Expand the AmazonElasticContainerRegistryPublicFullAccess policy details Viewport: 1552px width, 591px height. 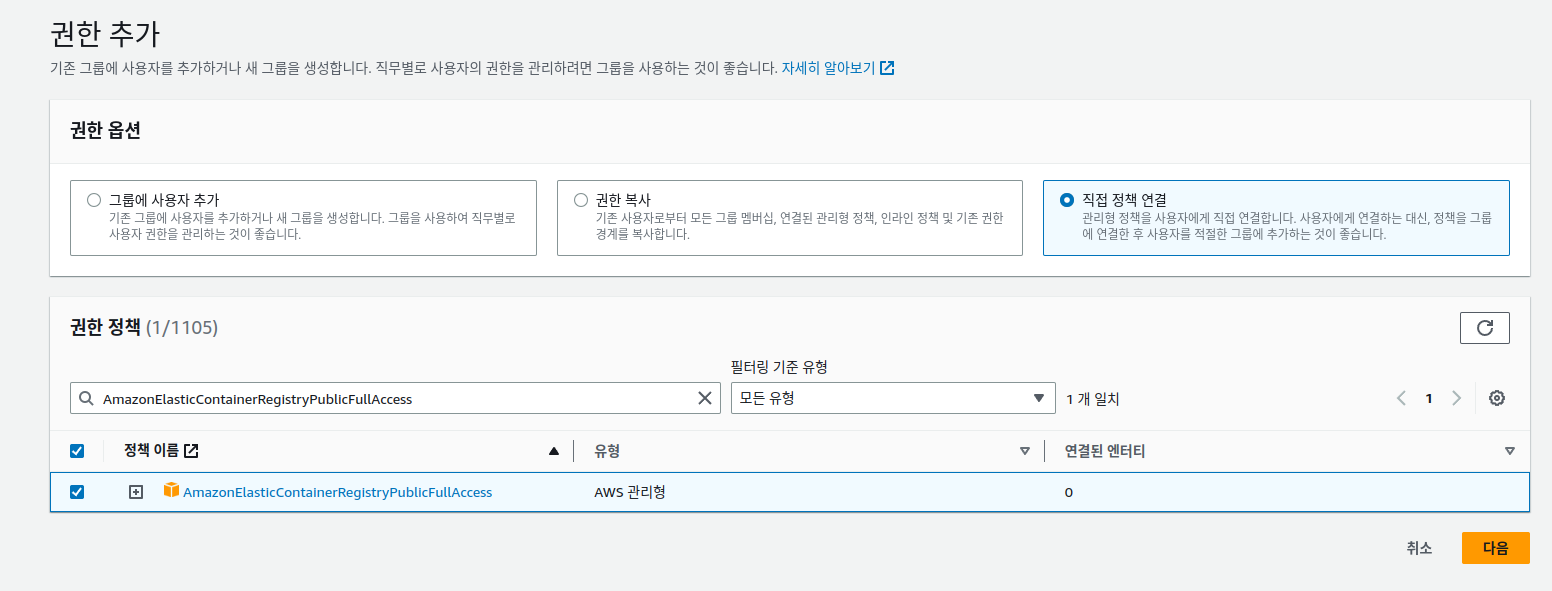pyautogui.click(x=136, y=492)
